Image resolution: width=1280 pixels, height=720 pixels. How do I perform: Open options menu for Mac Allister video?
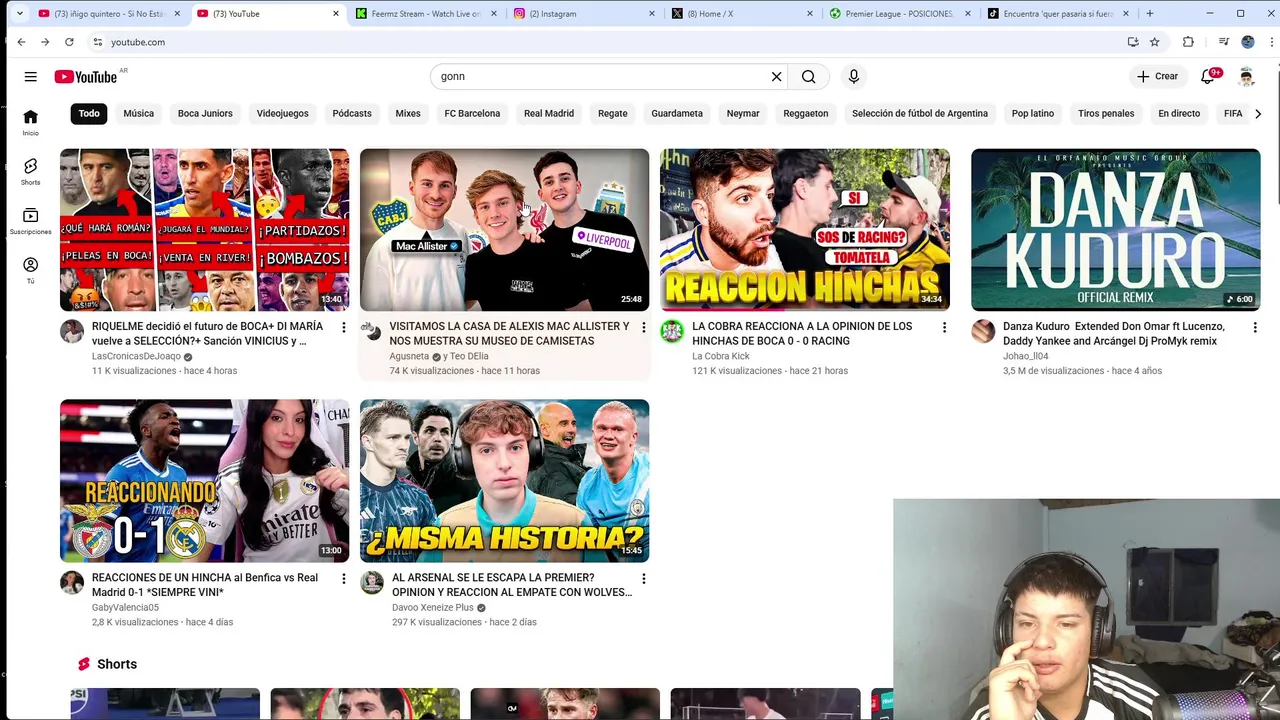(643, 327)
